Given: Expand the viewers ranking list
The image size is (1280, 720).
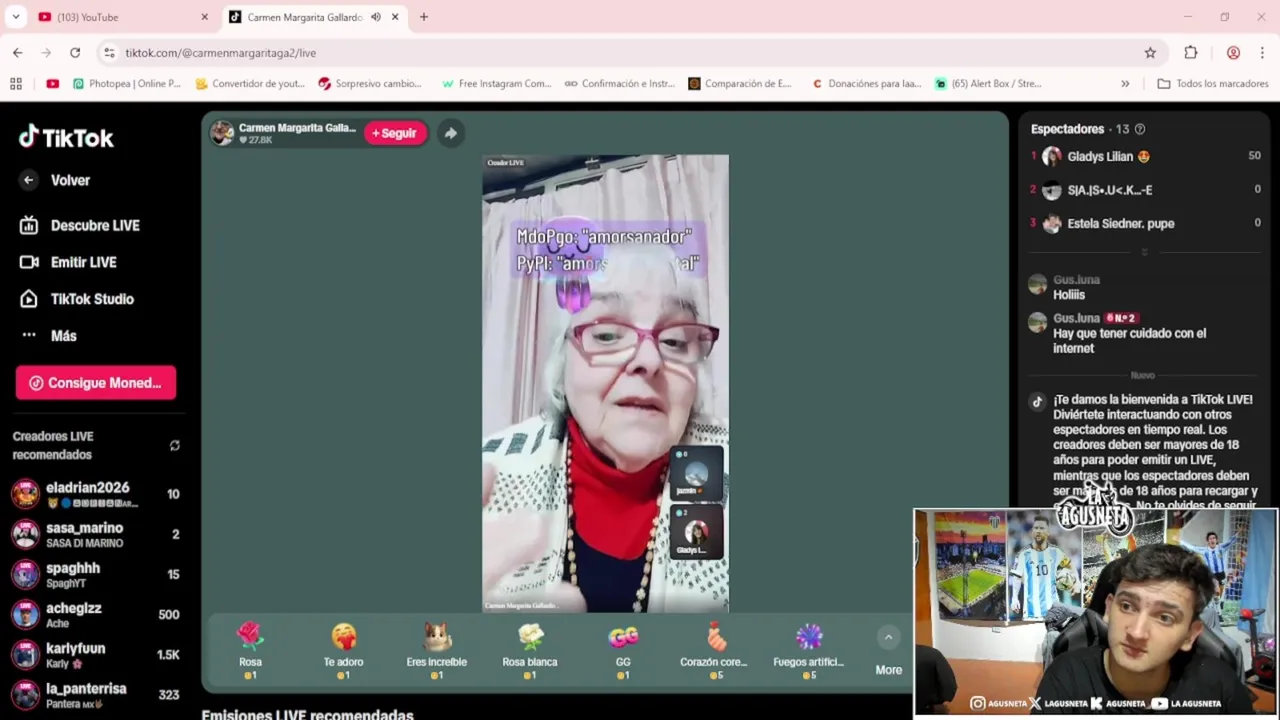Looking at the screenshot, I should coord(1145,252).
